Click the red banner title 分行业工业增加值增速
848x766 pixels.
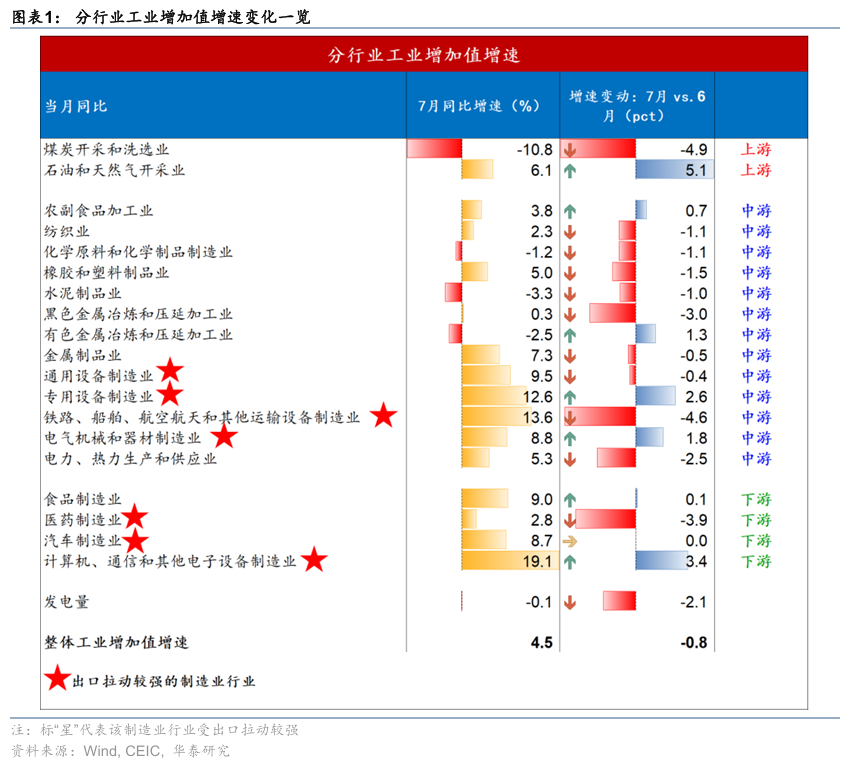click(423, 55)
